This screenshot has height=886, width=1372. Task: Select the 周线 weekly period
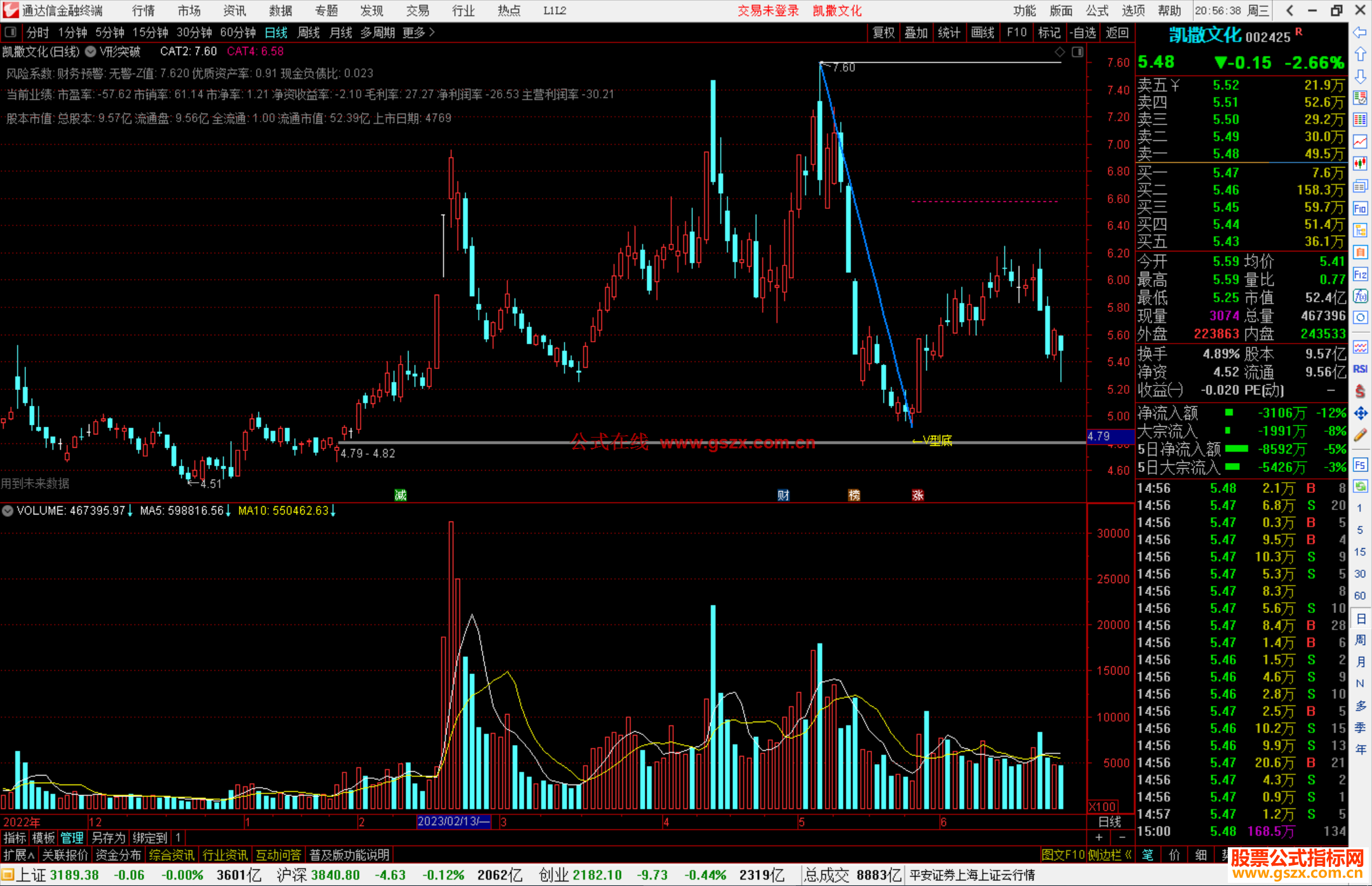coord(309,32)
